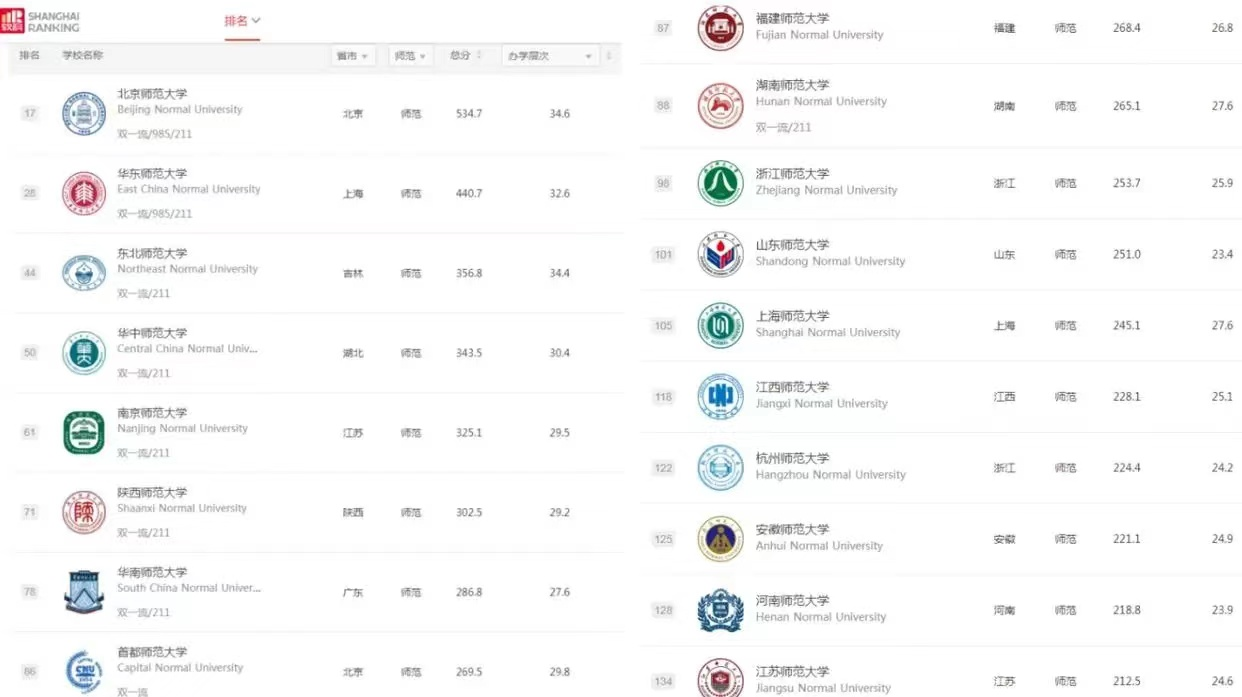Click East China Normal University red emblem
Image resolution: width=1242 pixels, height=697 pixels.
click(84, 193)
